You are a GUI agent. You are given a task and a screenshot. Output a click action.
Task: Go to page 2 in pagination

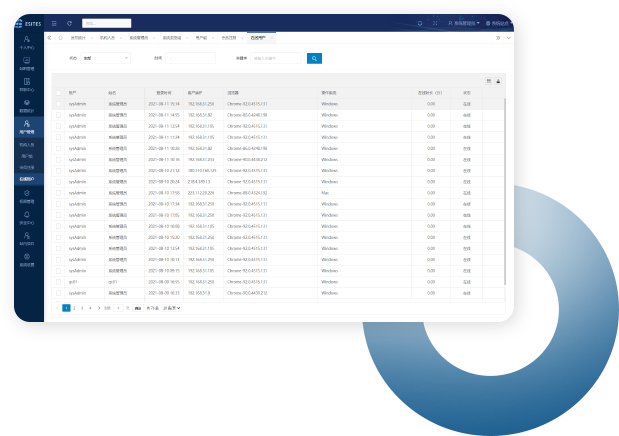tap(74, 308)
